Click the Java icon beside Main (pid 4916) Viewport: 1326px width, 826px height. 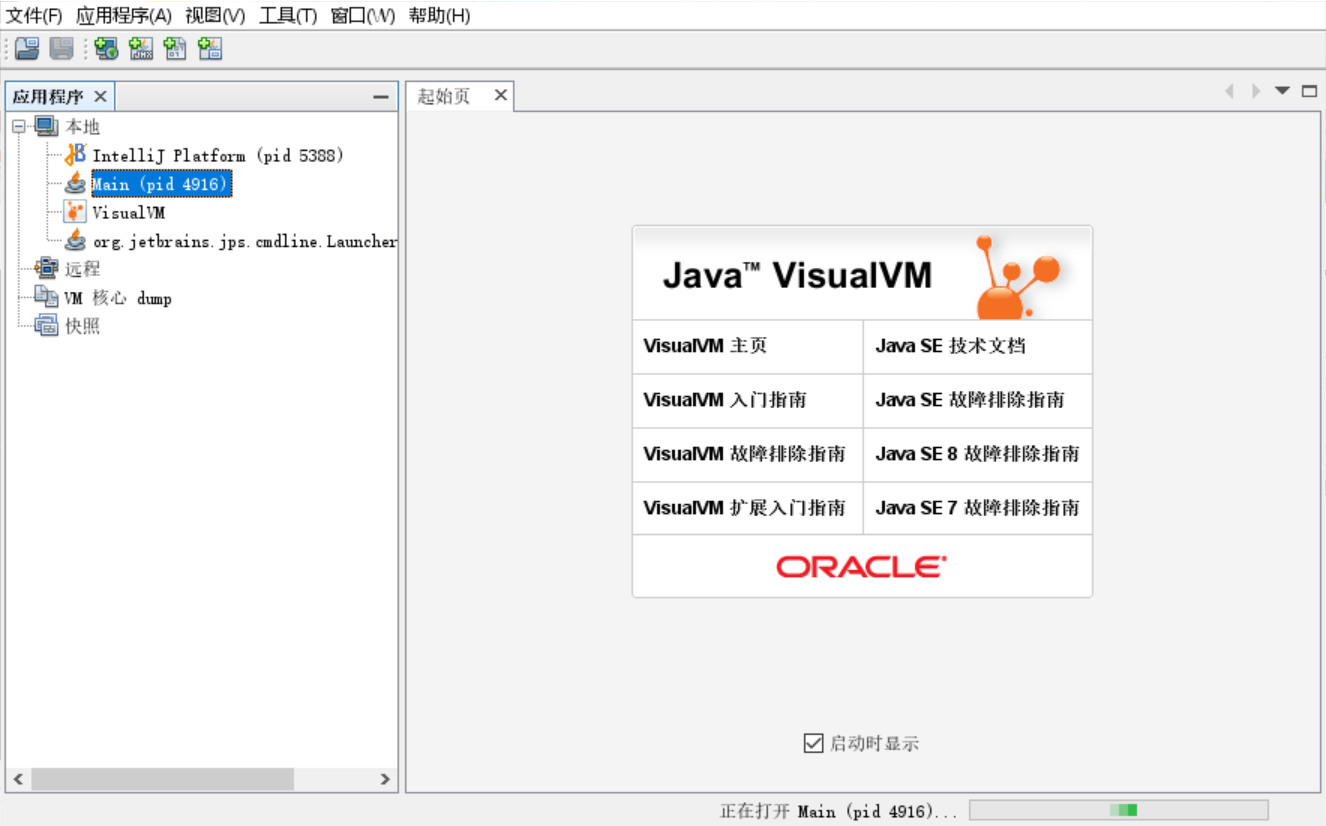pyautogui.click(x=75, y=184)
